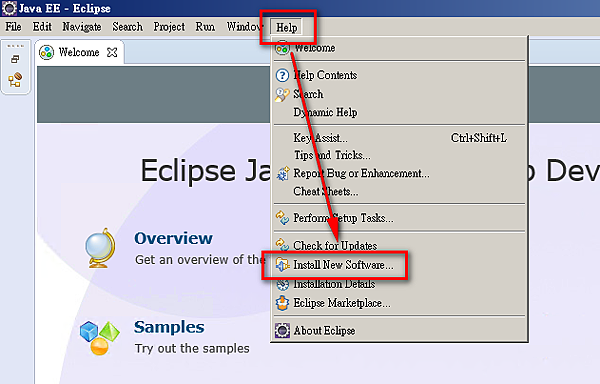Click the Check for Updates icon
600x384 pixels.
tap(282, 245)
